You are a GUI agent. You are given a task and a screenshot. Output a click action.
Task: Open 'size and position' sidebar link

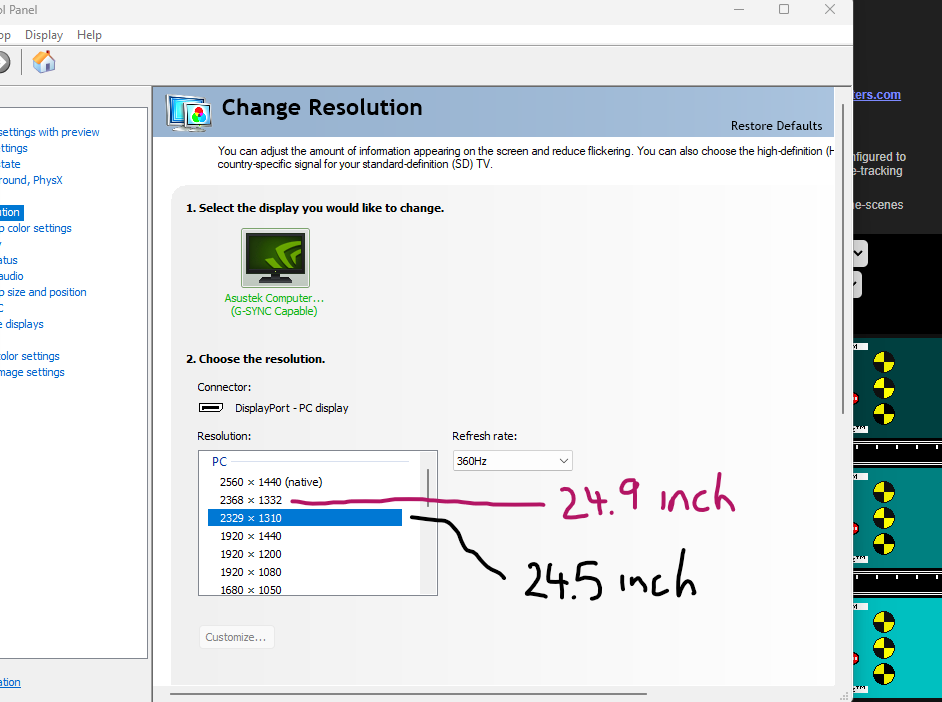(x=43, y=292)
